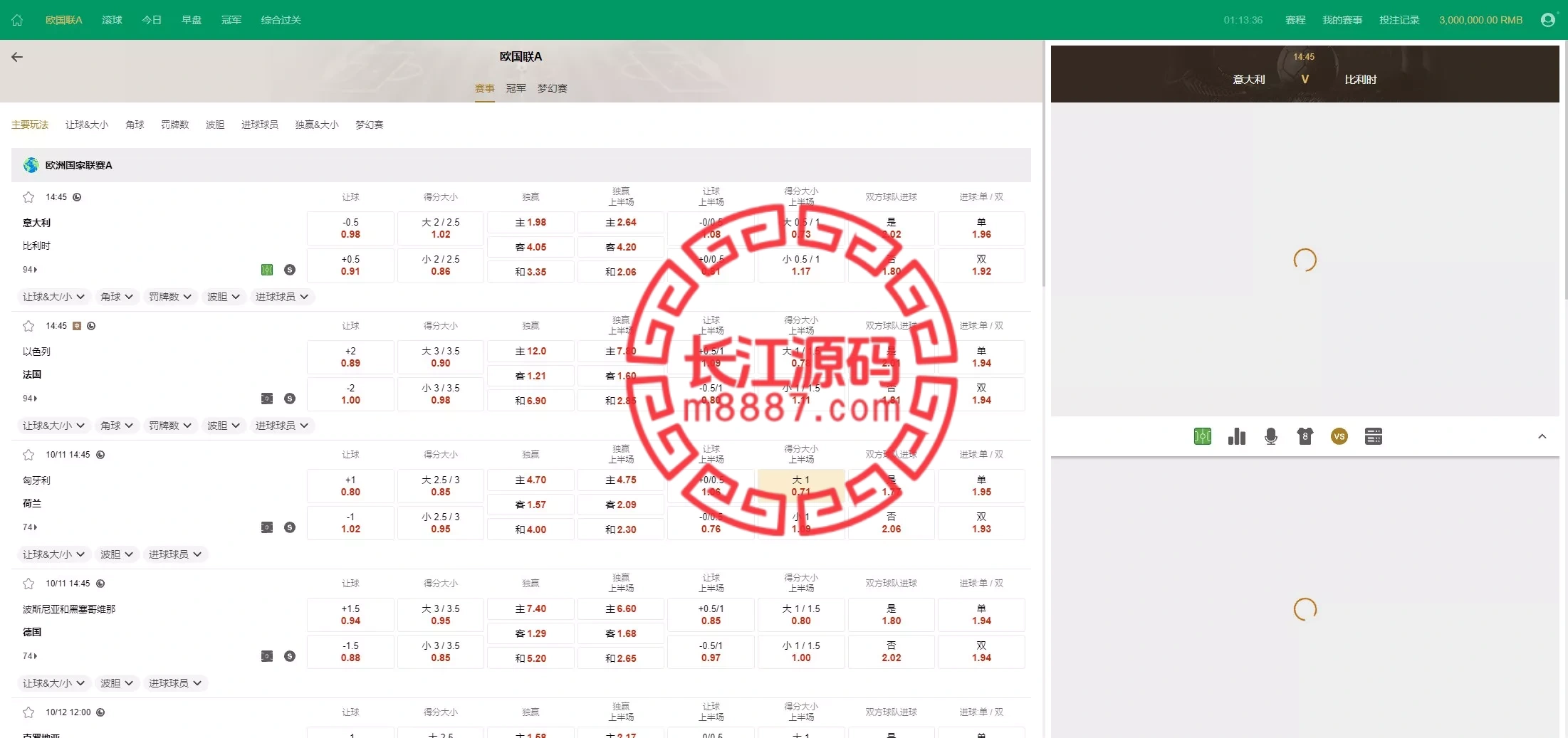Favorite the 匈牙利 vs 荷兰 match star
This screenshot has height=738, width=1568.
[x=28, y=455]
